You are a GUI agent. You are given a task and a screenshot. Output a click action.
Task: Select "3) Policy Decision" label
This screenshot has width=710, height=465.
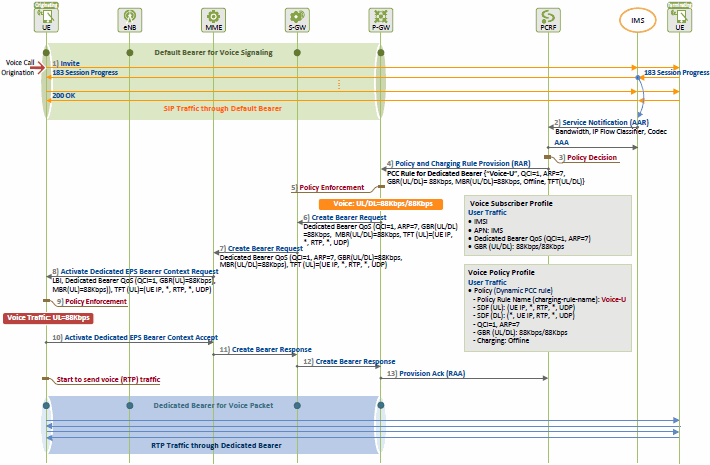[588, 158]
